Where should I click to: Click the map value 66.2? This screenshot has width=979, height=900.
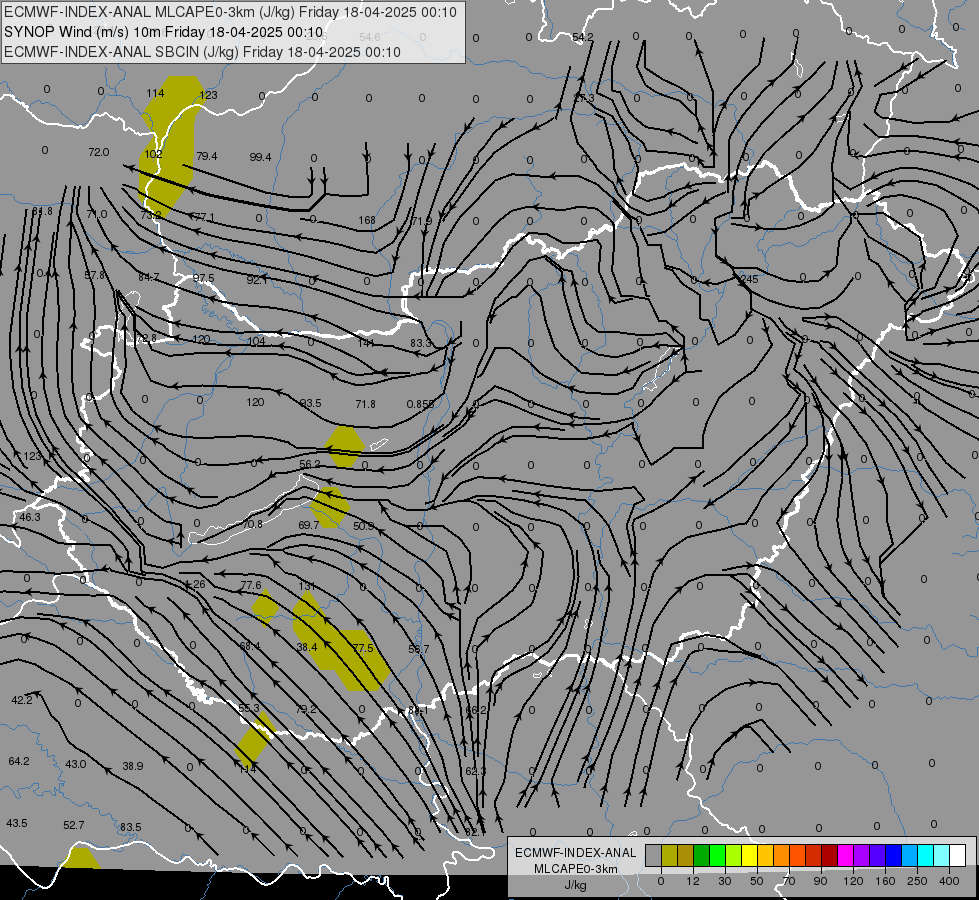tap(476, 710)
